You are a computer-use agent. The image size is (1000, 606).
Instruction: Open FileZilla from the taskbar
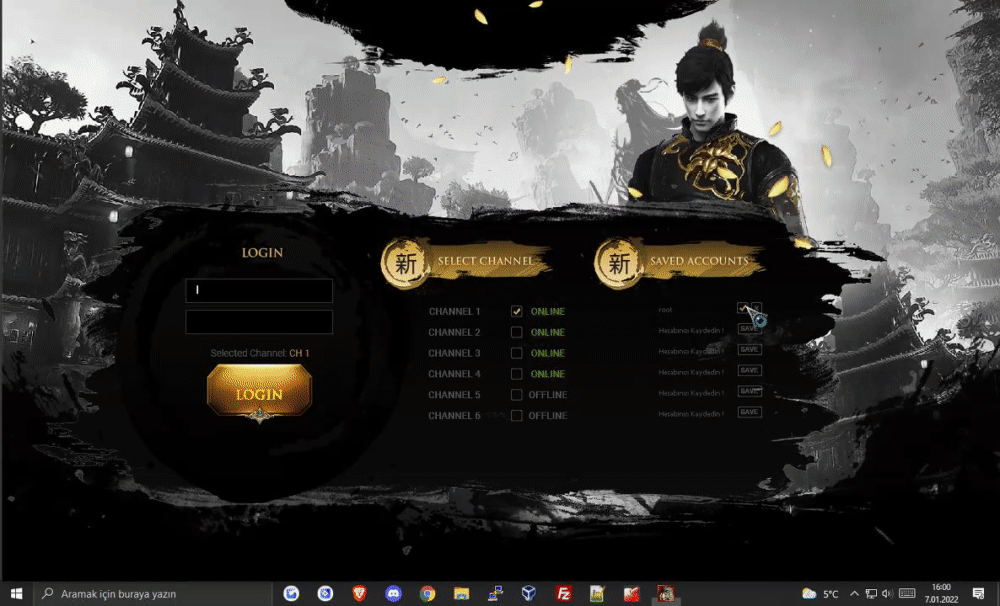click(x=563, y=593)
